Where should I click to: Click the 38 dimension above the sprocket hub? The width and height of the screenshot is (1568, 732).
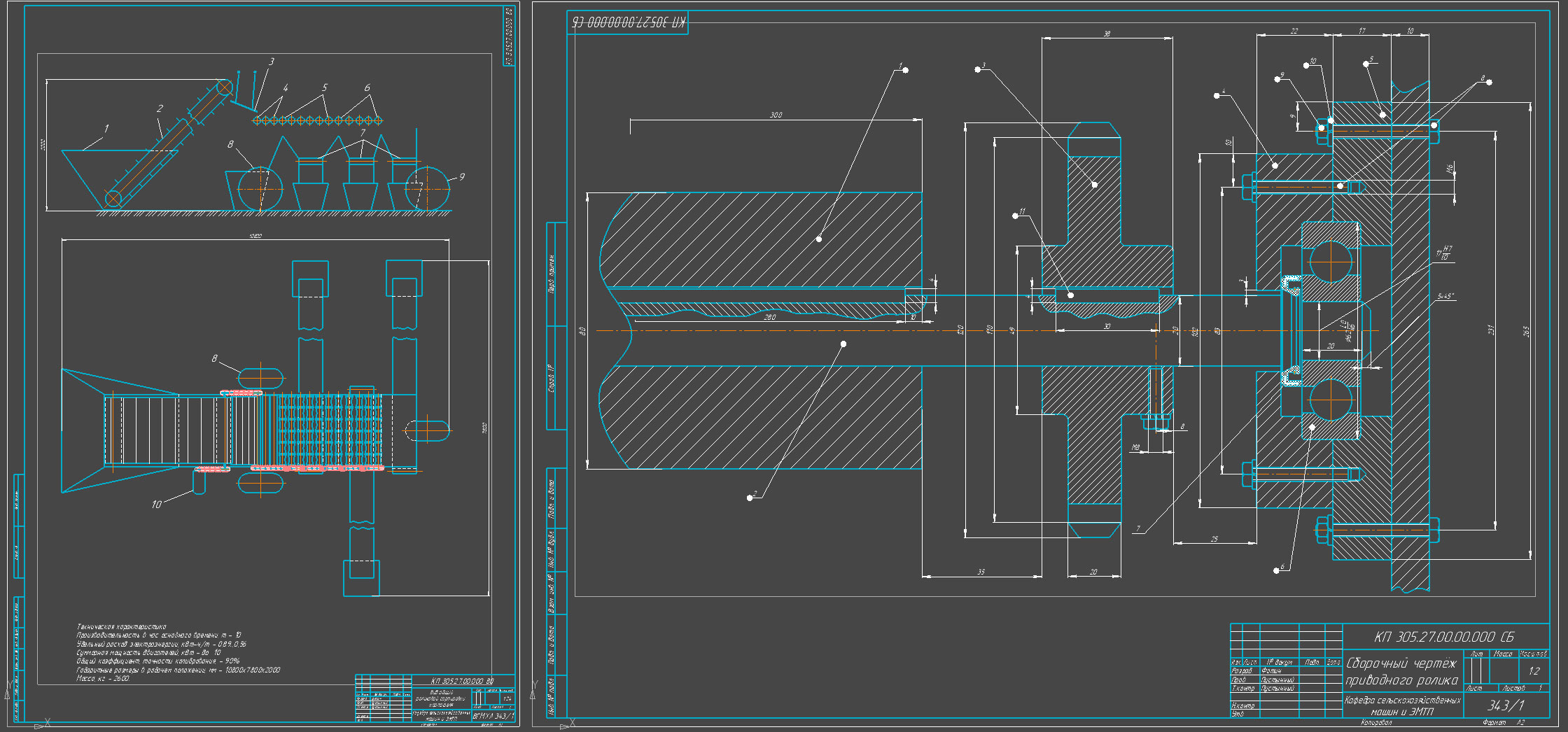[x=1107, y=34]
